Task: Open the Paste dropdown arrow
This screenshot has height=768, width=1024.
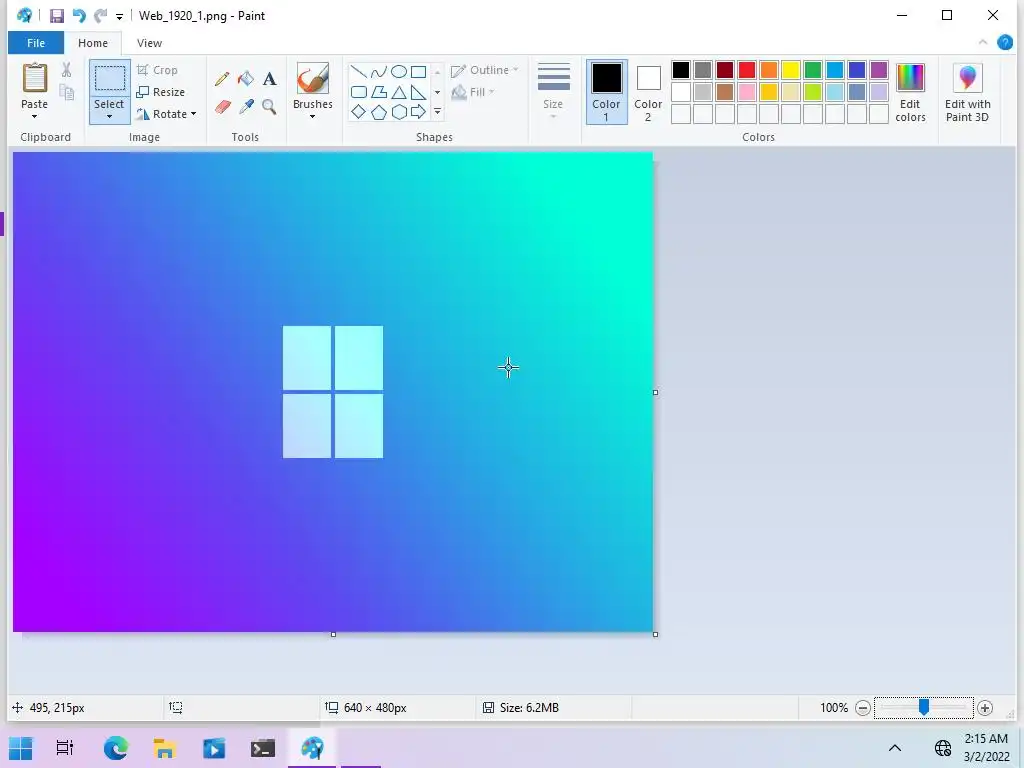Action: coord(35,117)
